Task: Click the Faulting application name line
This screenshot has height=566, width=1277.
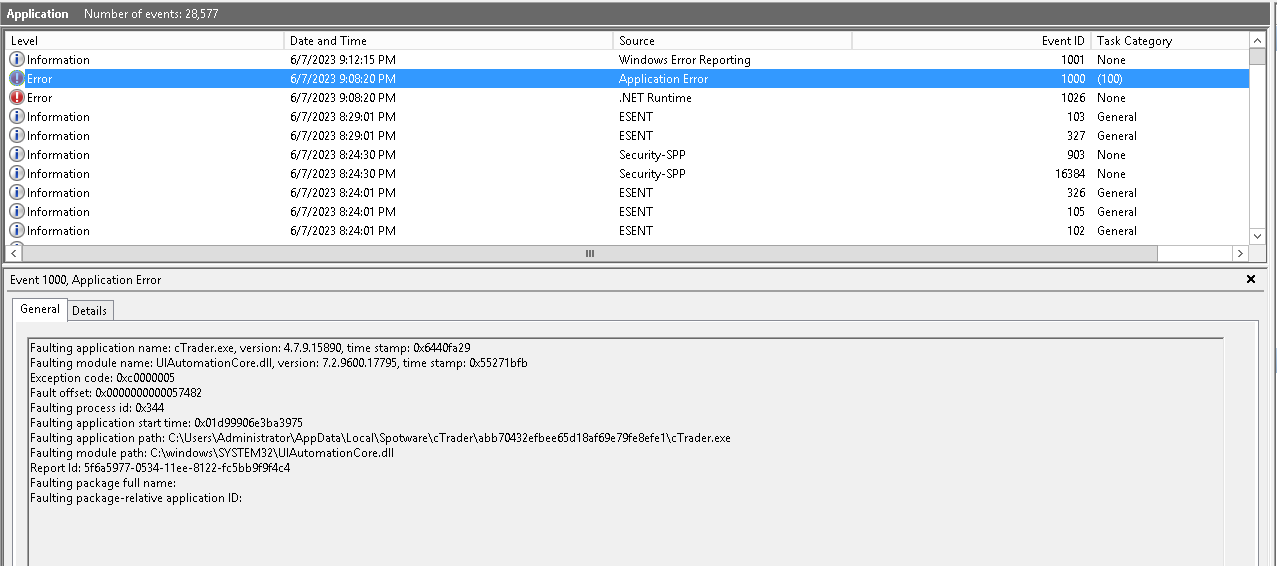Action: pos(250,348)
